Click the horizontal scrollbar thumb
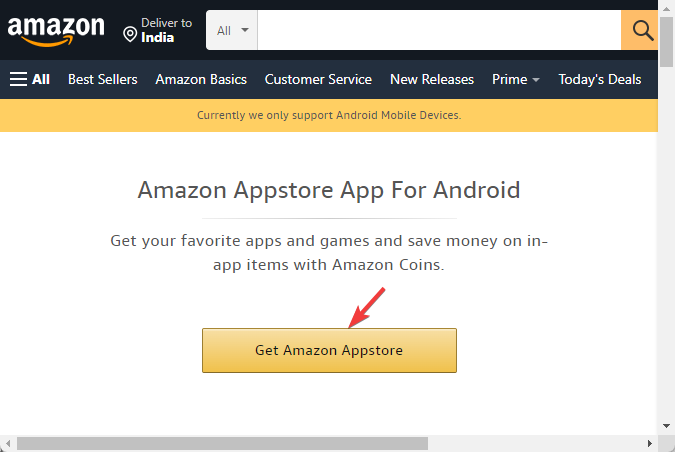 click(222, 443)
